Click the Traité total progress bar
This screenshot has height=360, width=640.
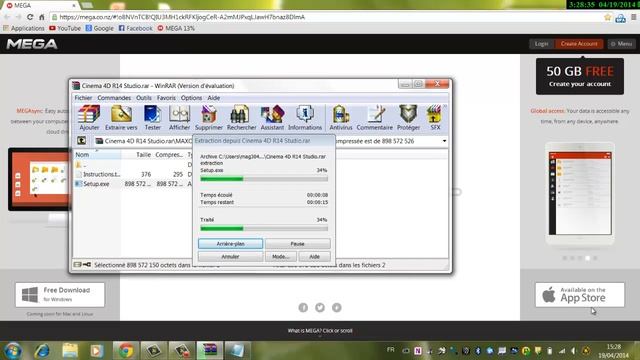pyautogui.click(x=264, y=229)
